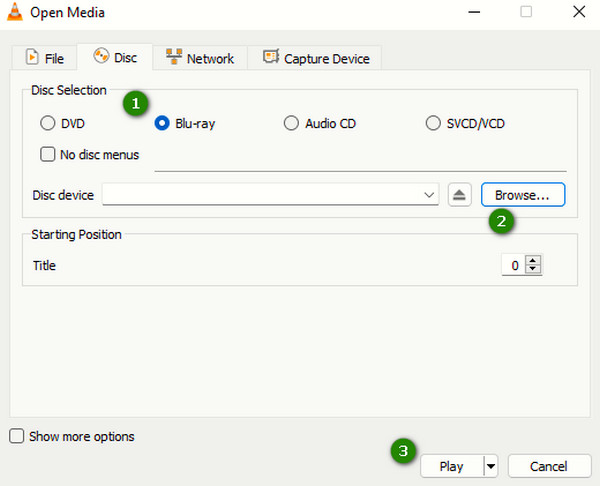The image size is (600, 486).
Task: Enable the No disc menus checkbox
Action: (x=47, y=155)
